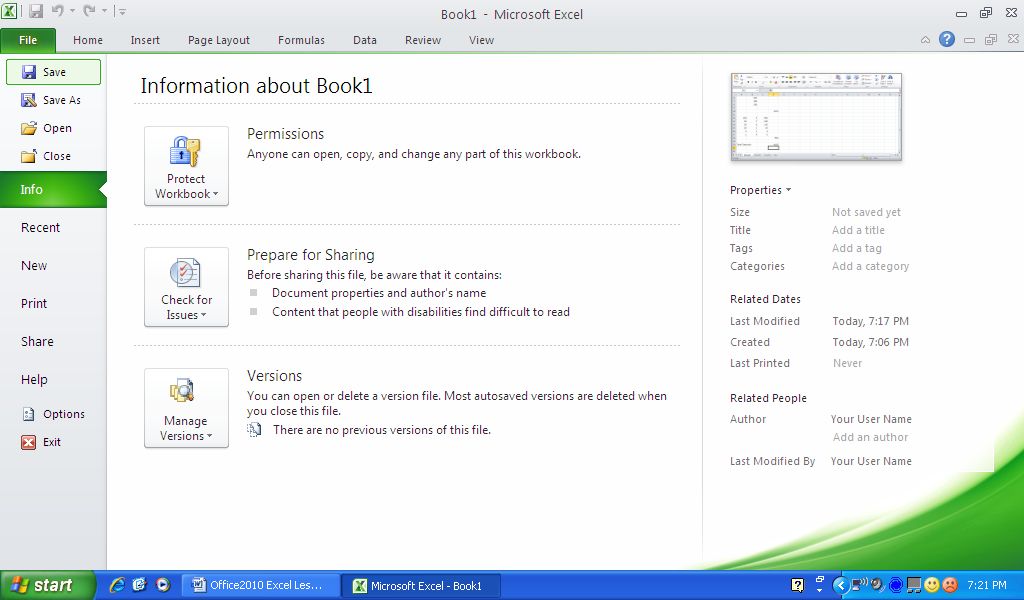
Task: Click 'Your User Name' beside Author
Action: (871, 419)
